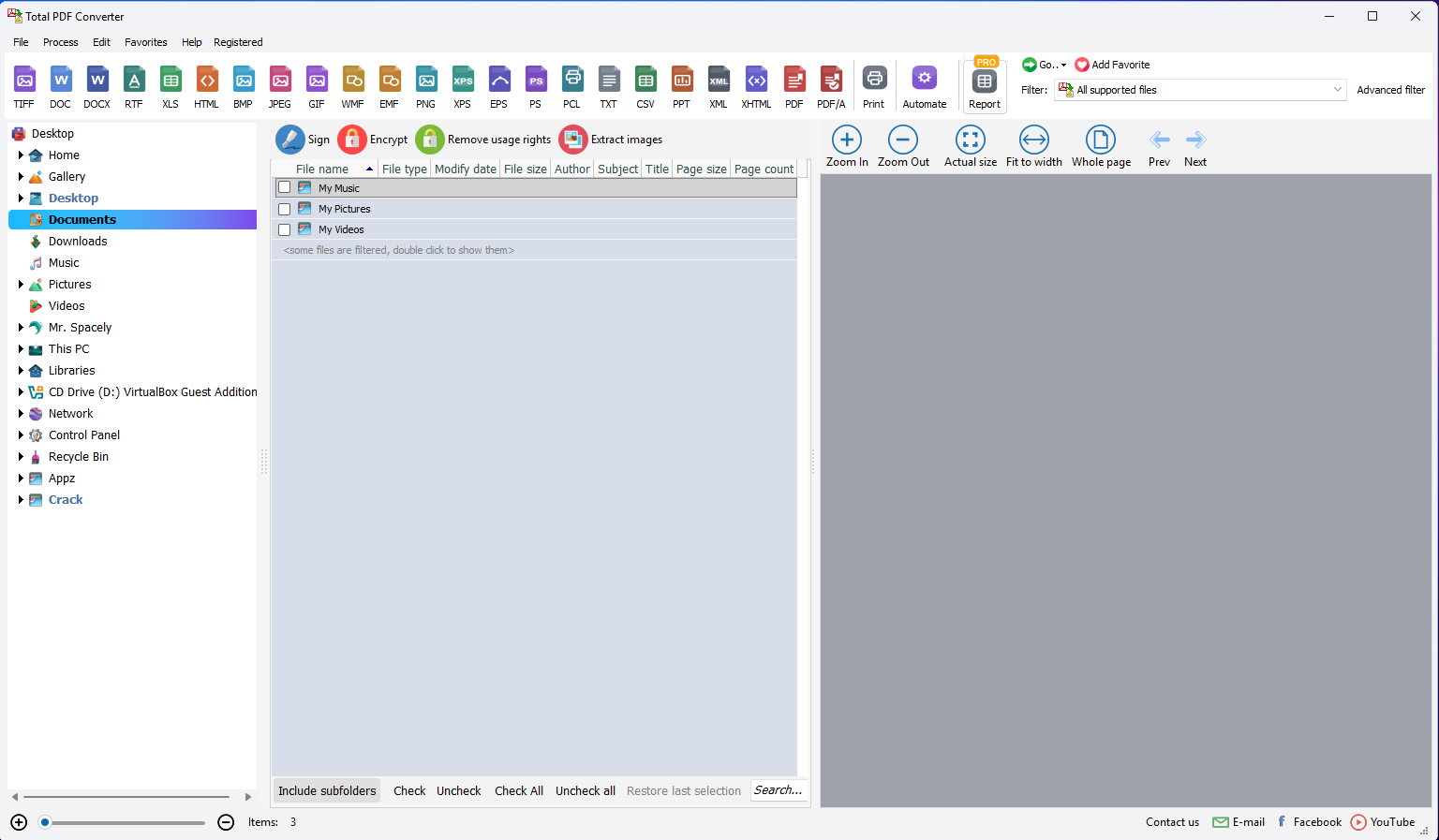Image resolution: width=1439 pixels, height=840 pixels.
Task: Set preview to Actual size
Action: tap(971, 147)
